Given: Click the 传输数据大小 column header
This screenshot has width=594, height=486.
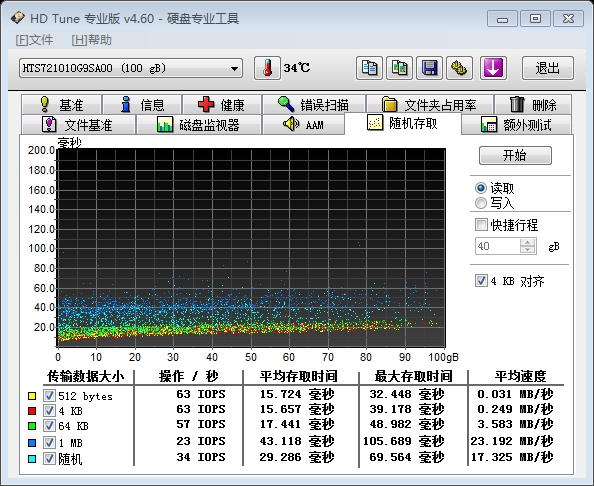Looking at the screenshot, I should coord(86,376).
